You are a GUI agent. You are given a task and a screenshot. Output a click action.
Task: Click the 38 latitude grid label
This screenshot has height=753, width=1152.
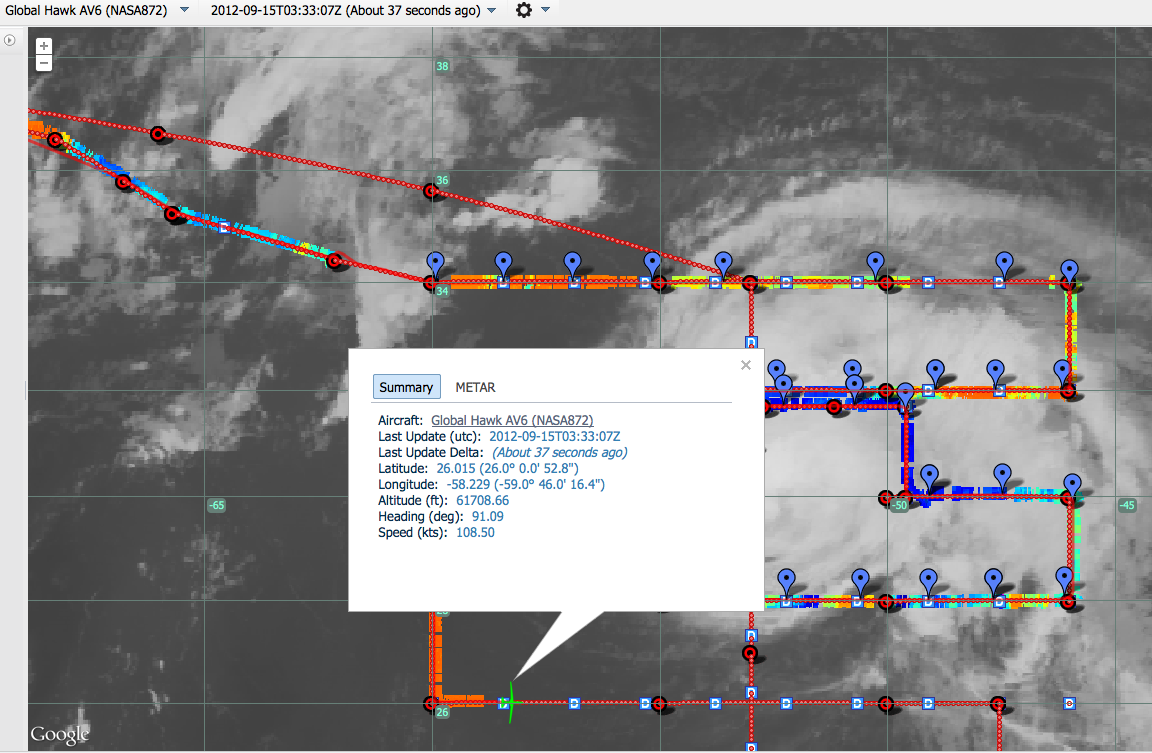[x=442, y=66]
